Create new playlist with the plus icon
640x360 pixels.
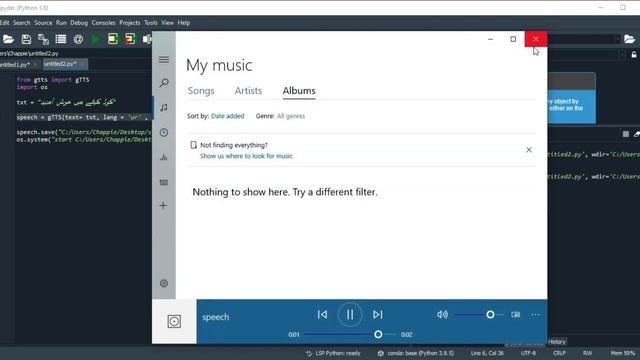pyautogui.click(x=163, y=205)
